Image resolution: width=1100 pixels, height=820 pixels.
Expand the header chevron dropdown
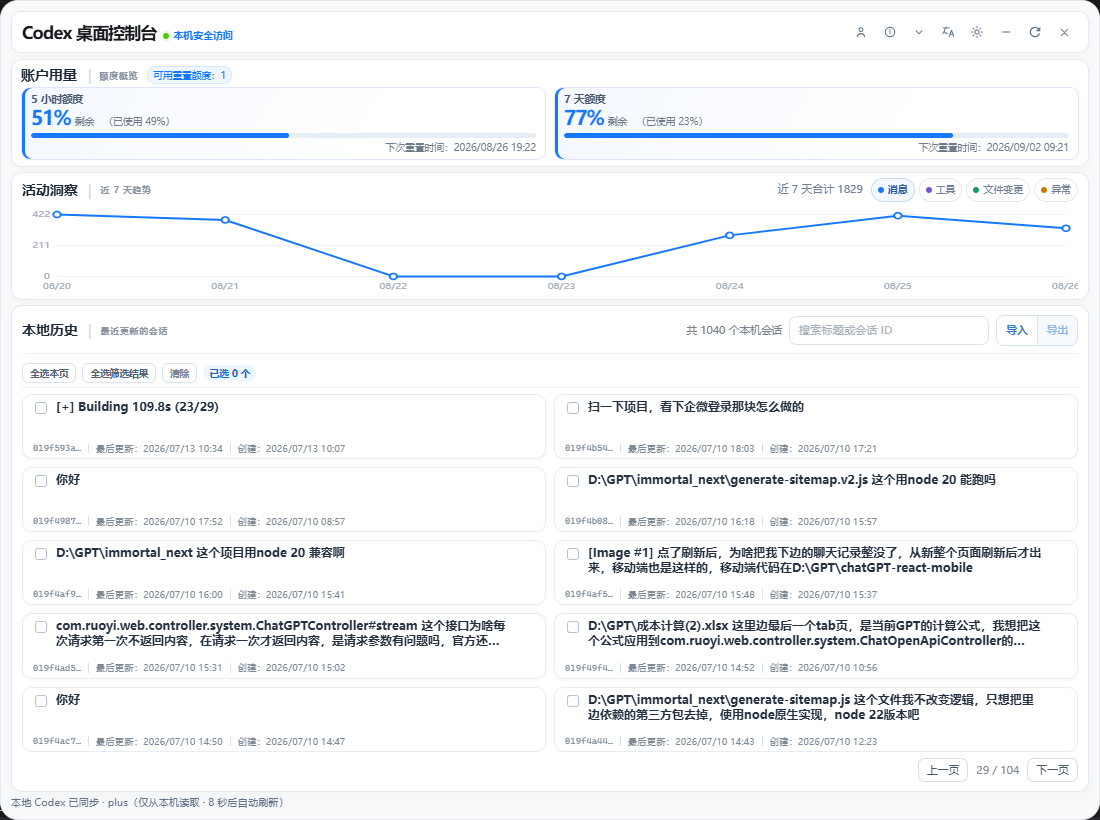pyautogui.click(x=918, y=32)
